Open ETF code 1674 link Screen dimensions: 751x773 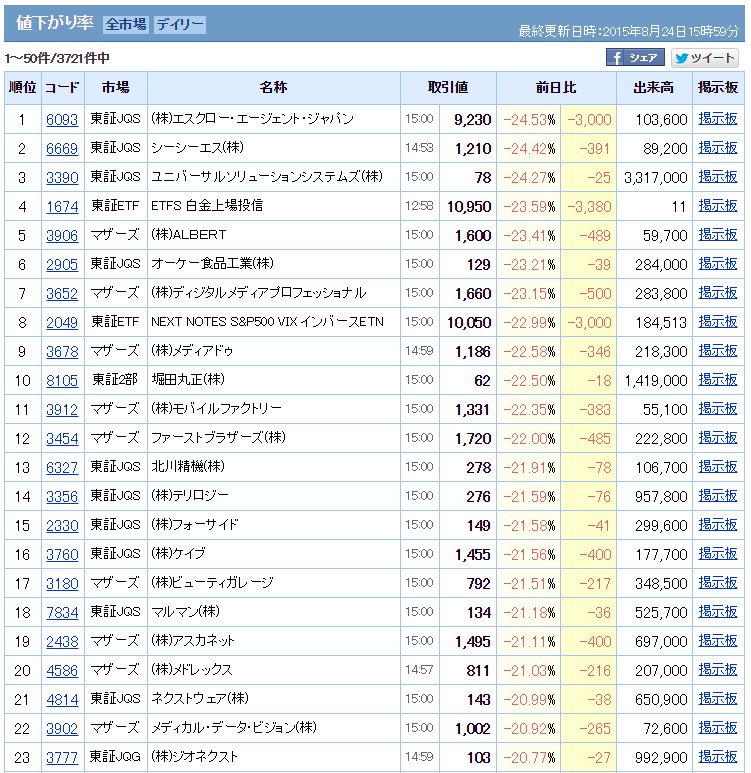tap(62, 206)
